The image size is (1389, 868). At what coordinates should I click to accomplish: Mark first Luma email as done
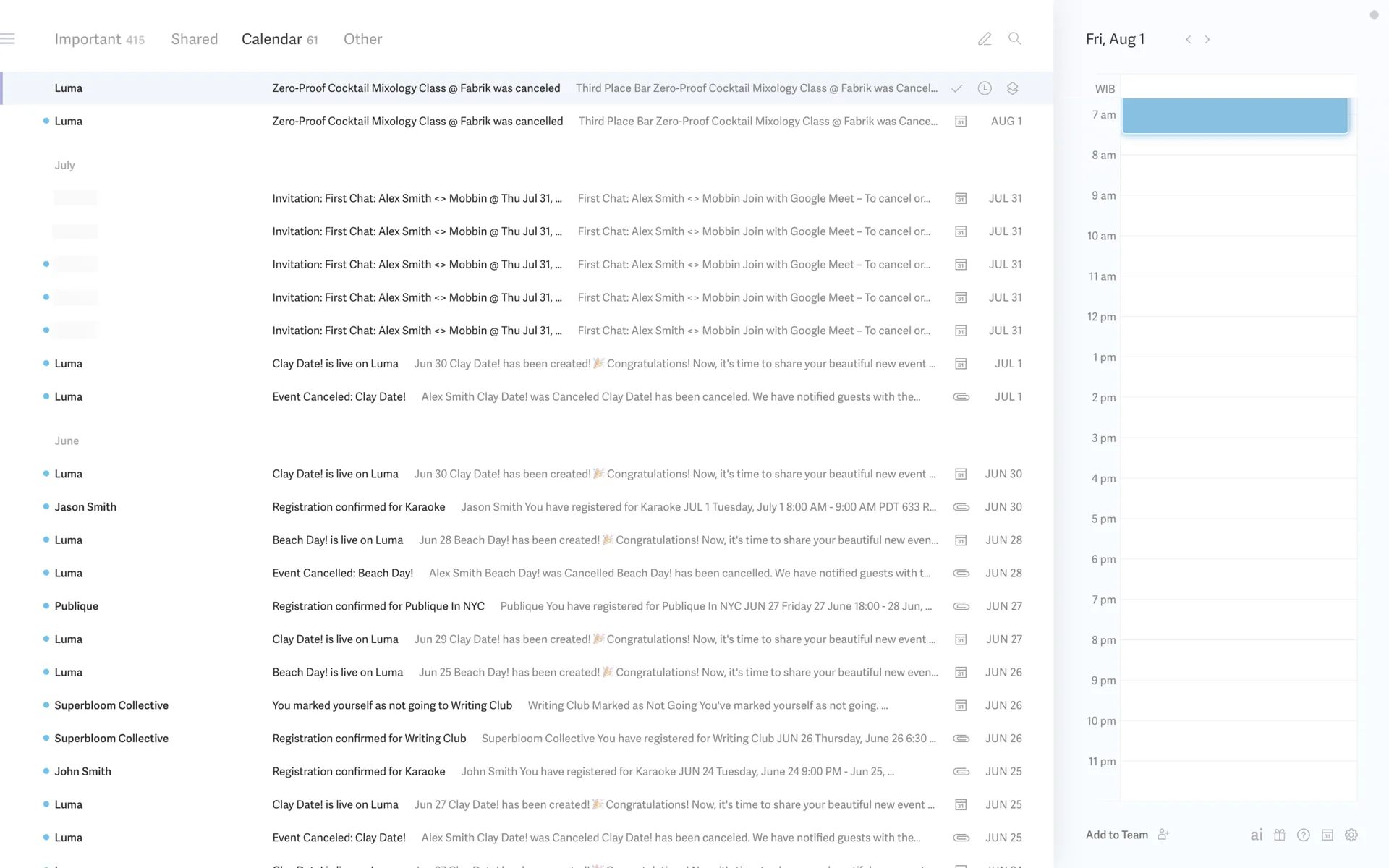[x=956, y=88]
